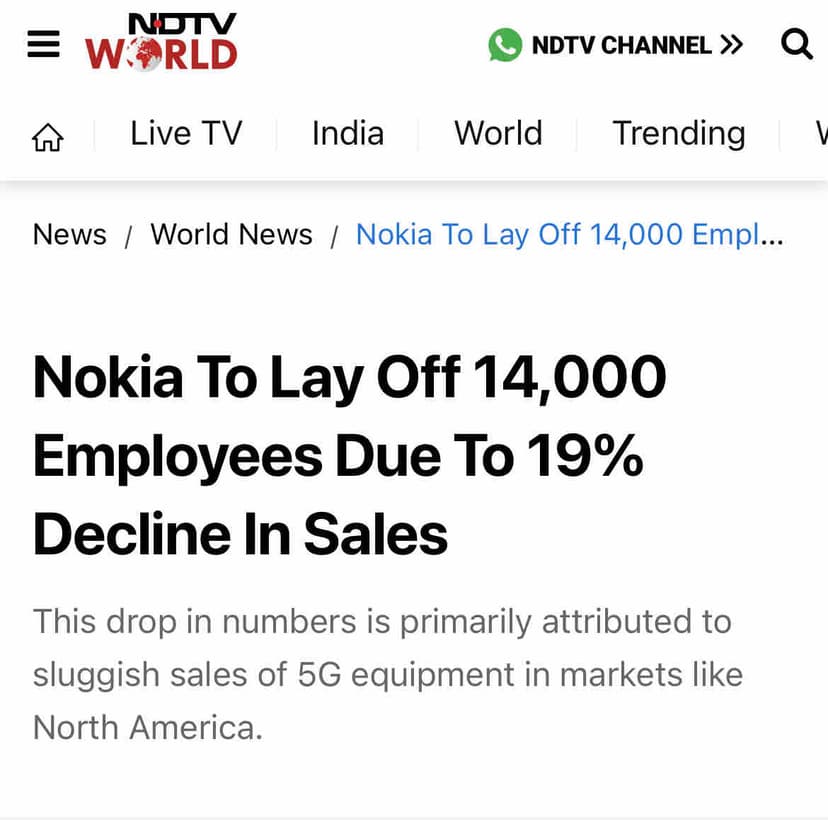Tap the green WhatsApp icon
828x820 pixels.
point(505,45)
